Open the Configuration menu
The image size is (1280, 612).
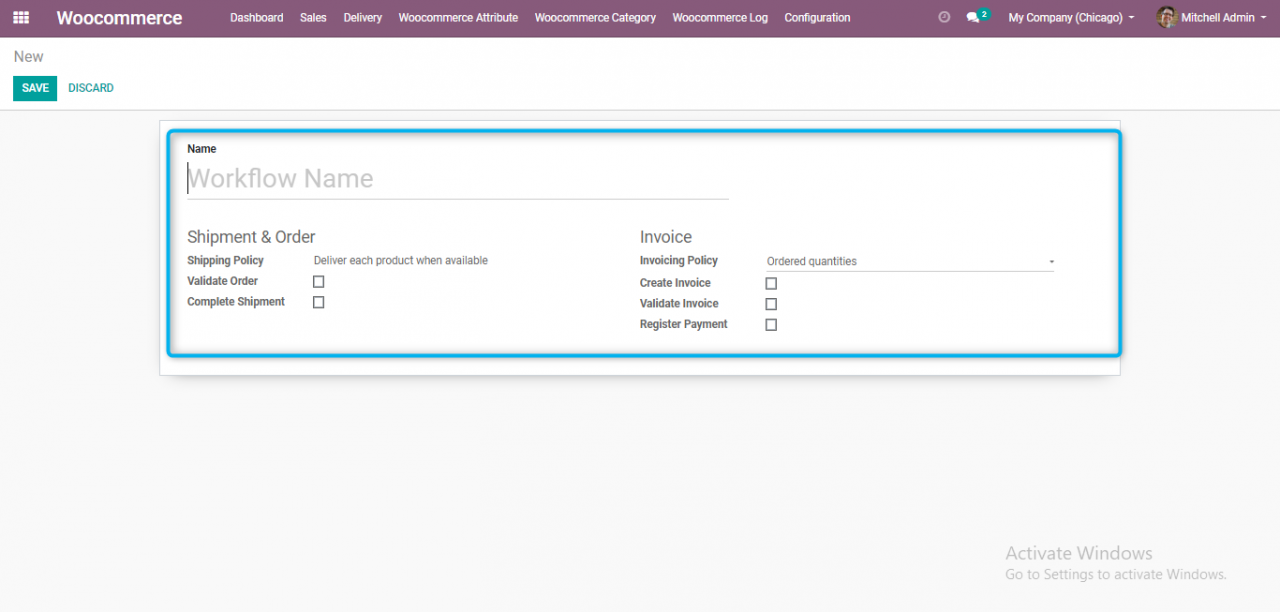coord(817,17)
